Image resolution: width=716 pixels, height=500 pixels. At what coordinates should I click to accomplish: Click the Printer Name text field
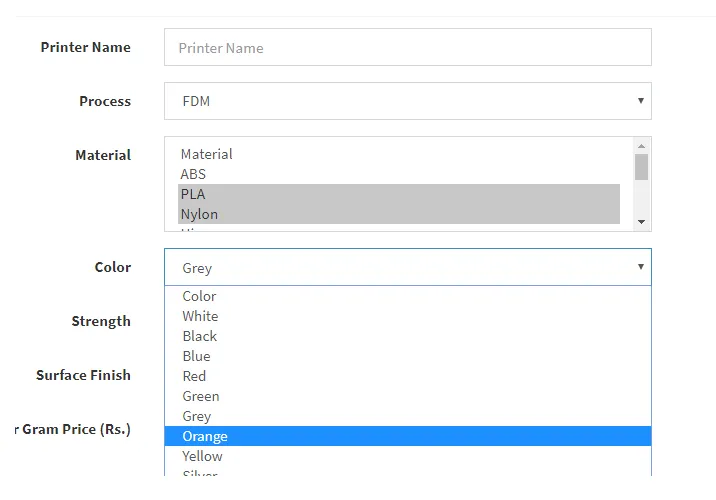pyautogui.click(x=407, y=47)
